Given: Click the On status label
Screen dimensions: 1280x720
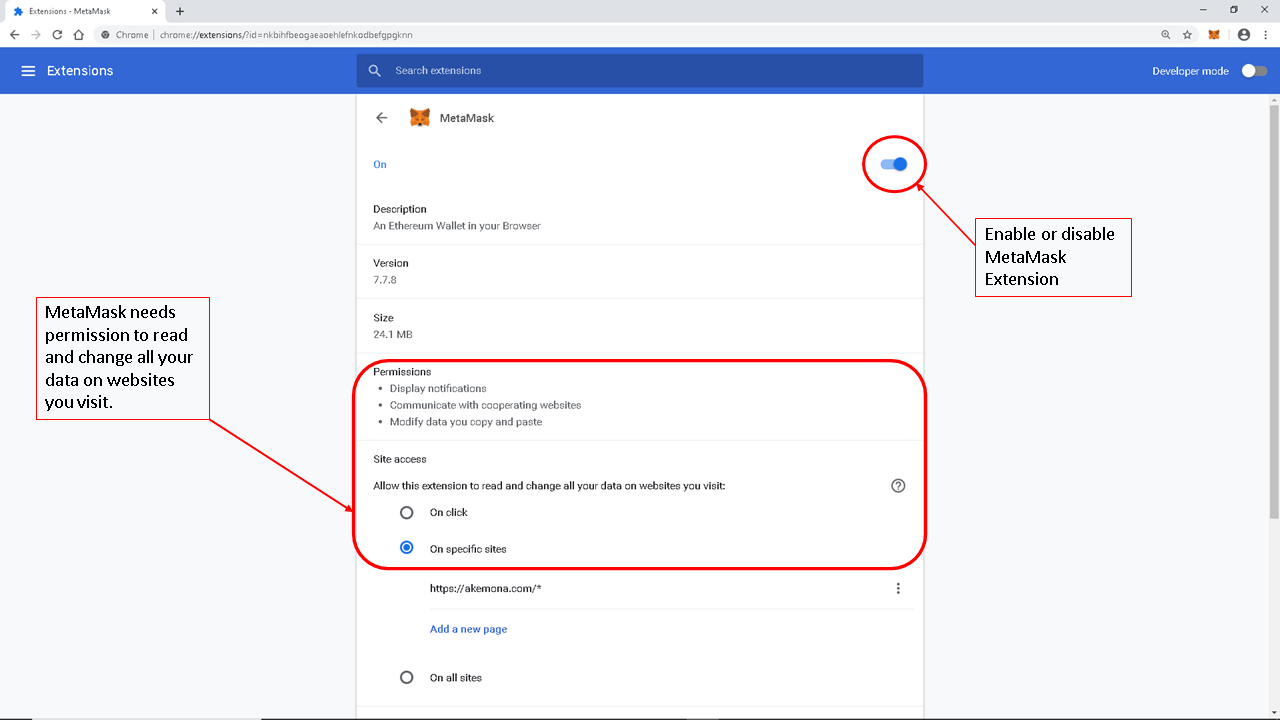Looking at the screenshot, I should coord(380,164).
